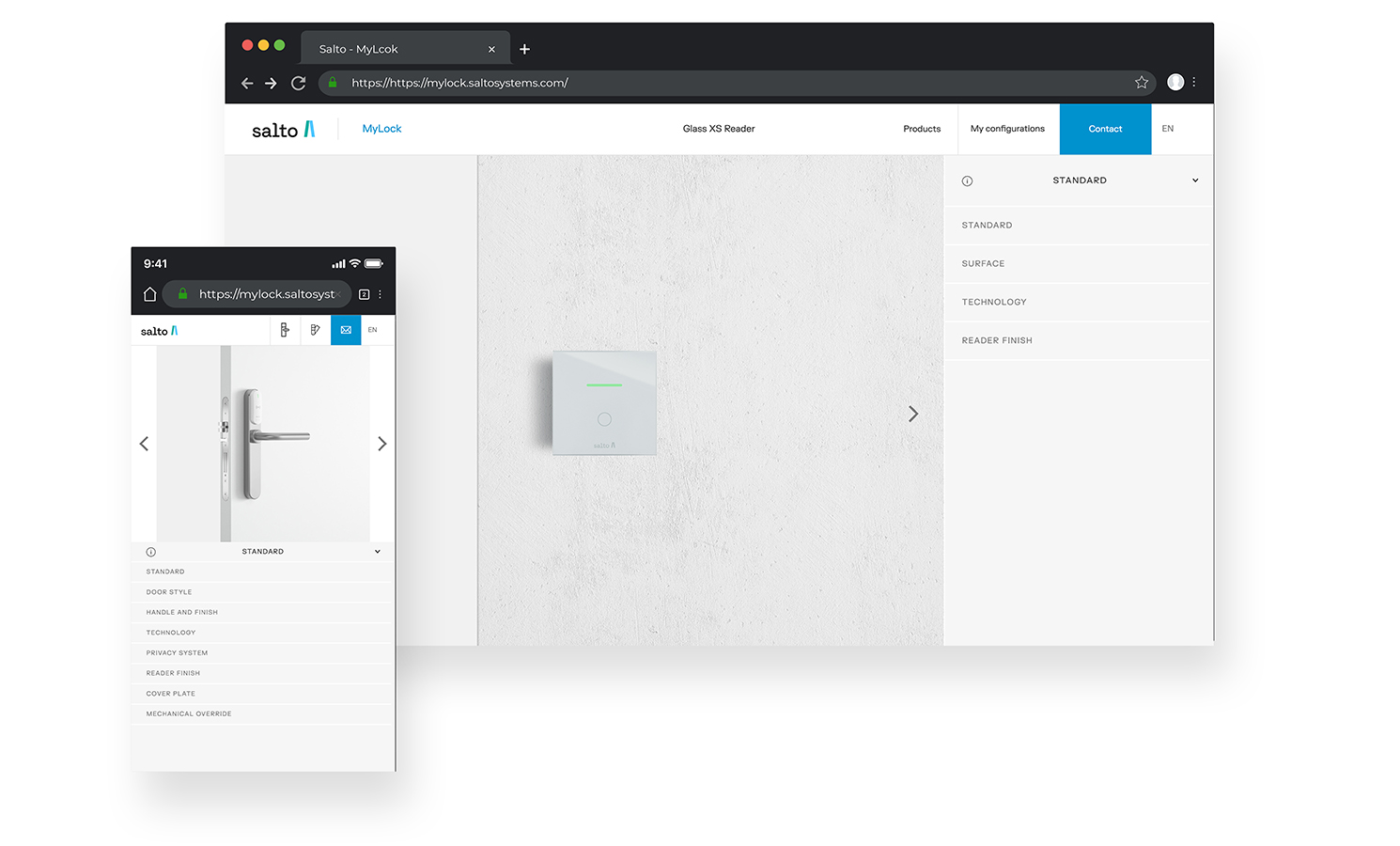Open the browser profile avatar
This screenshot has height=846, width=1400.
coord(1175,82)
